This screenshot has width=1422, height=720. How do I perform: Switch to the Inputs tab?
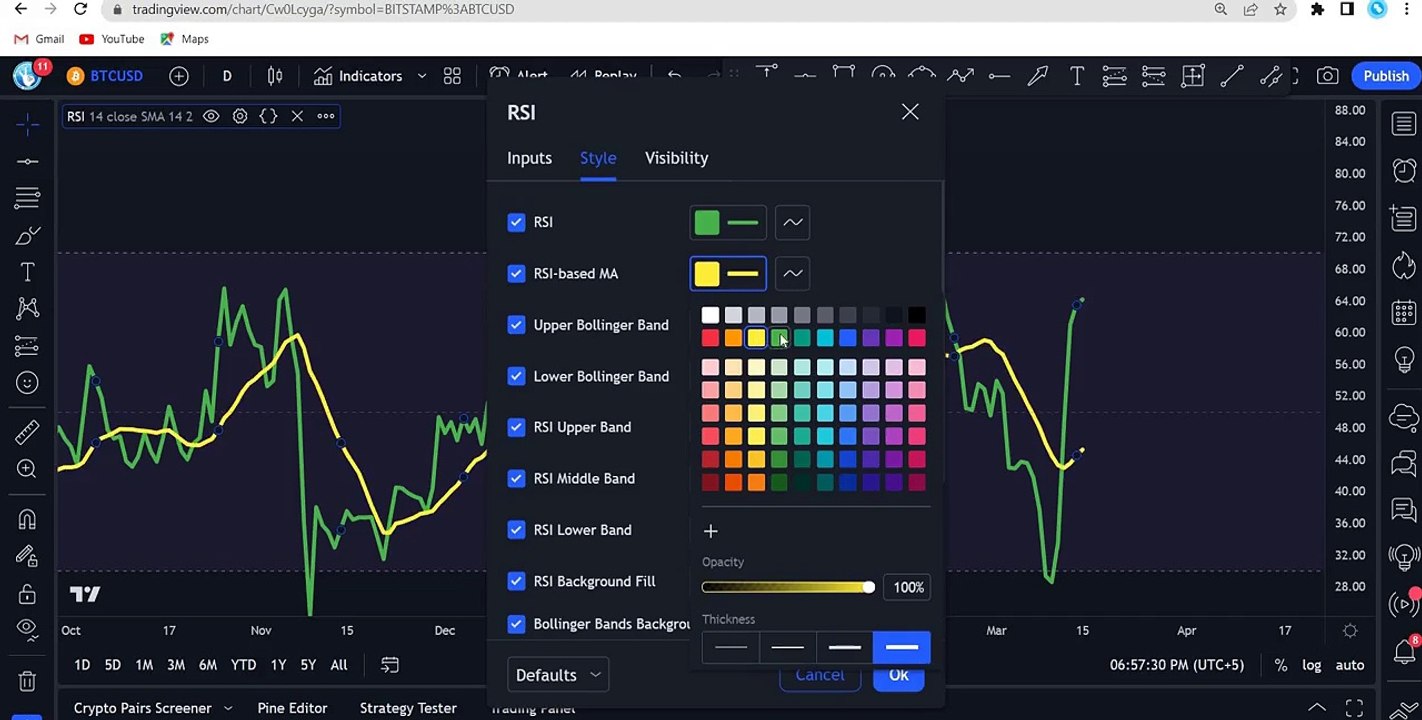[529, 158]
